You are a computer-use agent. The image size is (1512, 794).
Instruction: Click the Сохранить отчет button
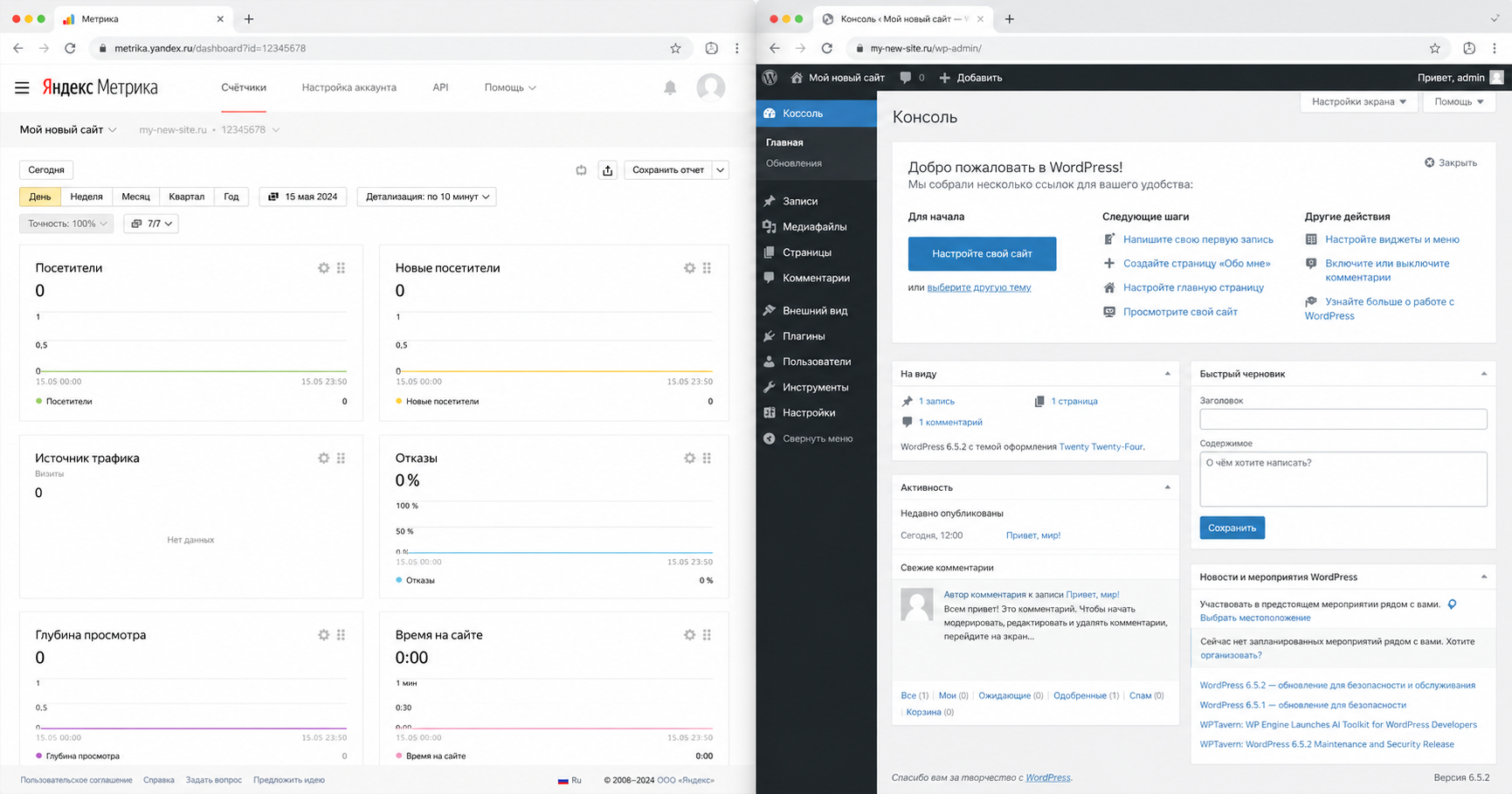668,170
